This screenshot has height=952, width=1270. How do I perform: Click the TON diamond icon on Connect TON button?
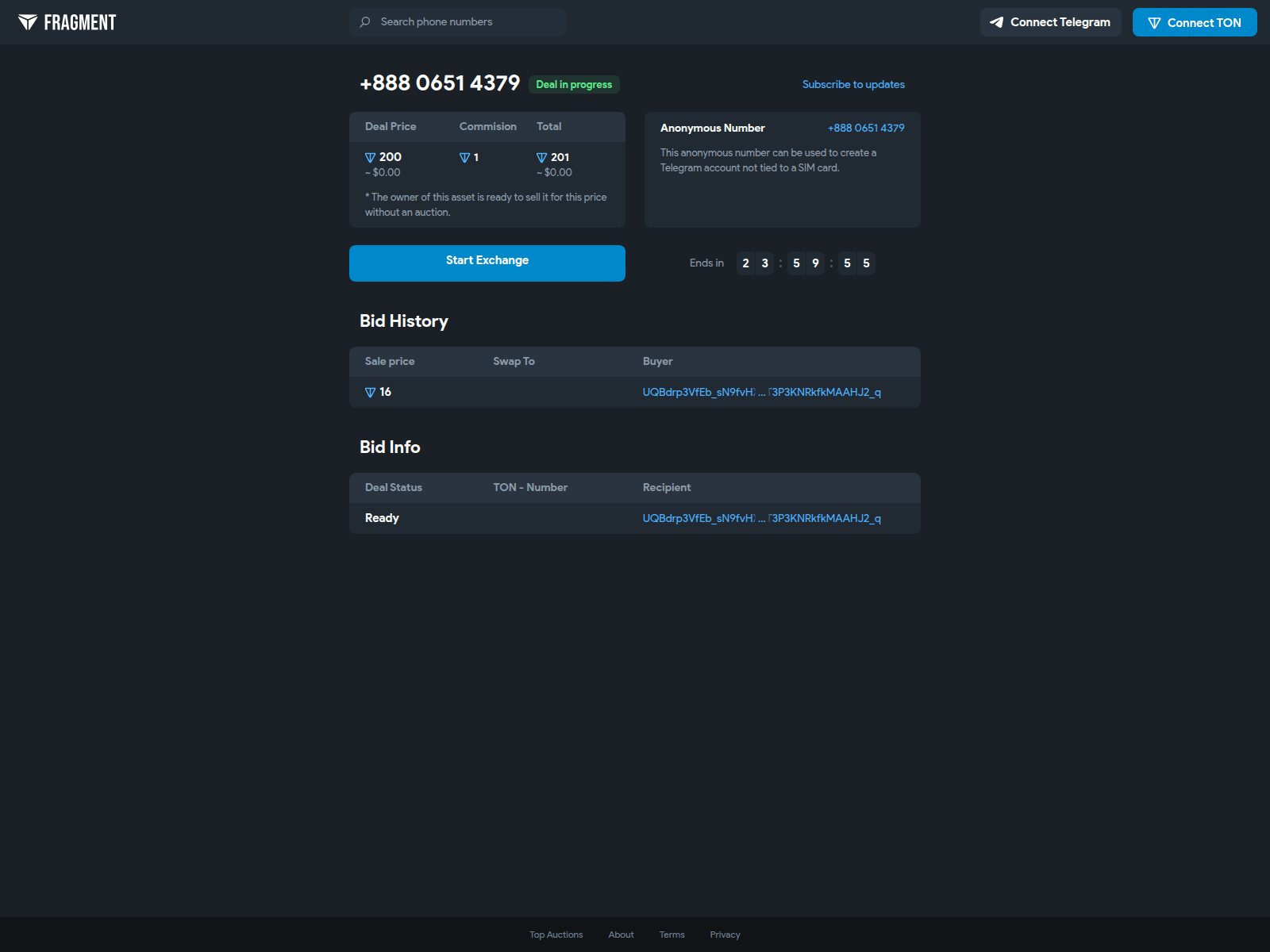pyautogui.click(x=1155, y=22)
